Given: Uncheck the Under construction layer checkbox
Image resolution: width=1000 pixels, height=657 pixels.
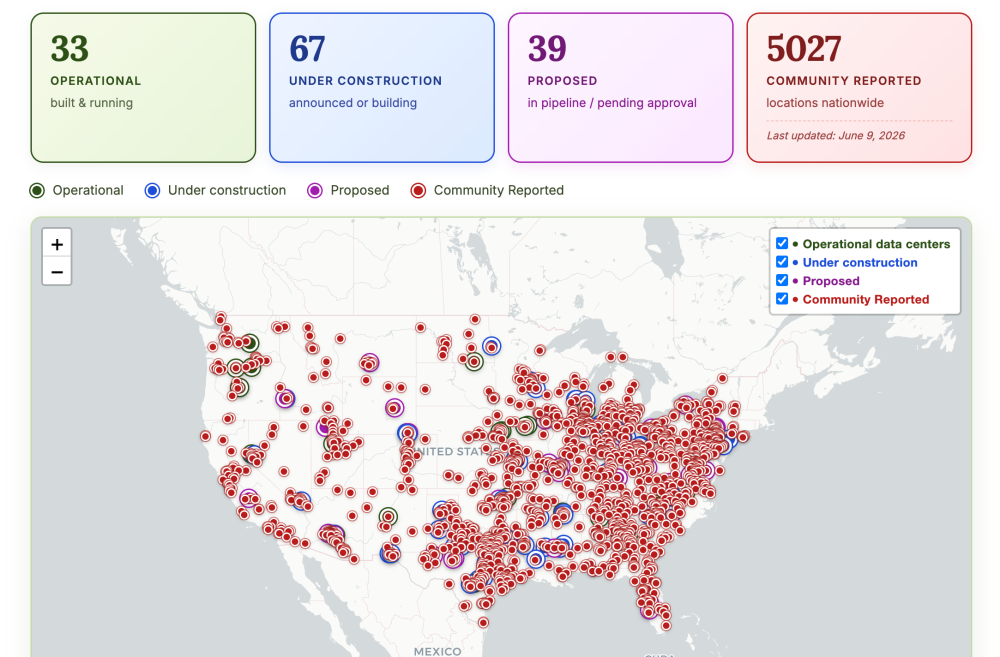Looking at the screenshot, I should 782,262.
